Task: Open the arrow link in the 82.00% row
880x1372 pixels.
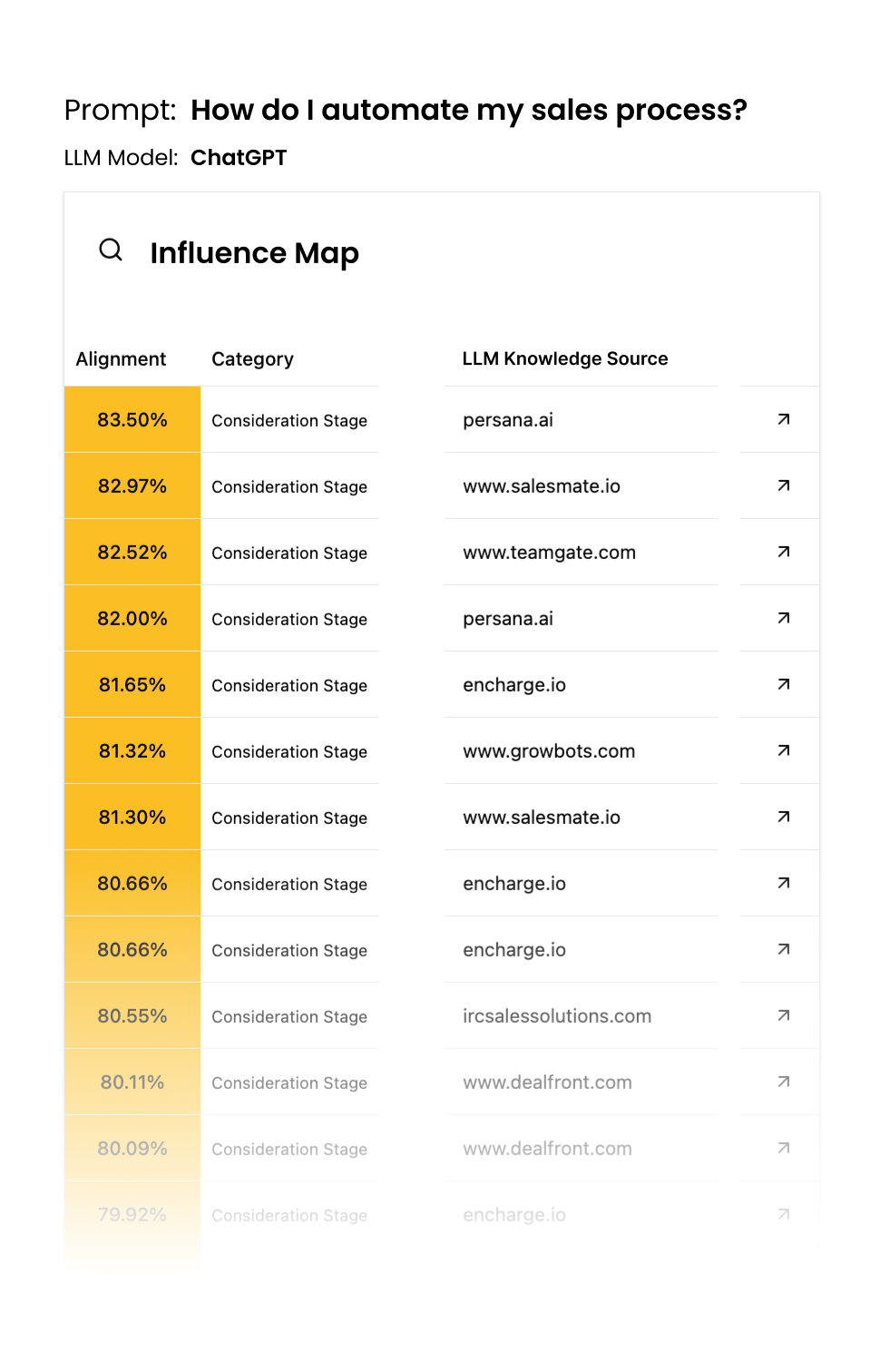Action: tap(784, 618)
